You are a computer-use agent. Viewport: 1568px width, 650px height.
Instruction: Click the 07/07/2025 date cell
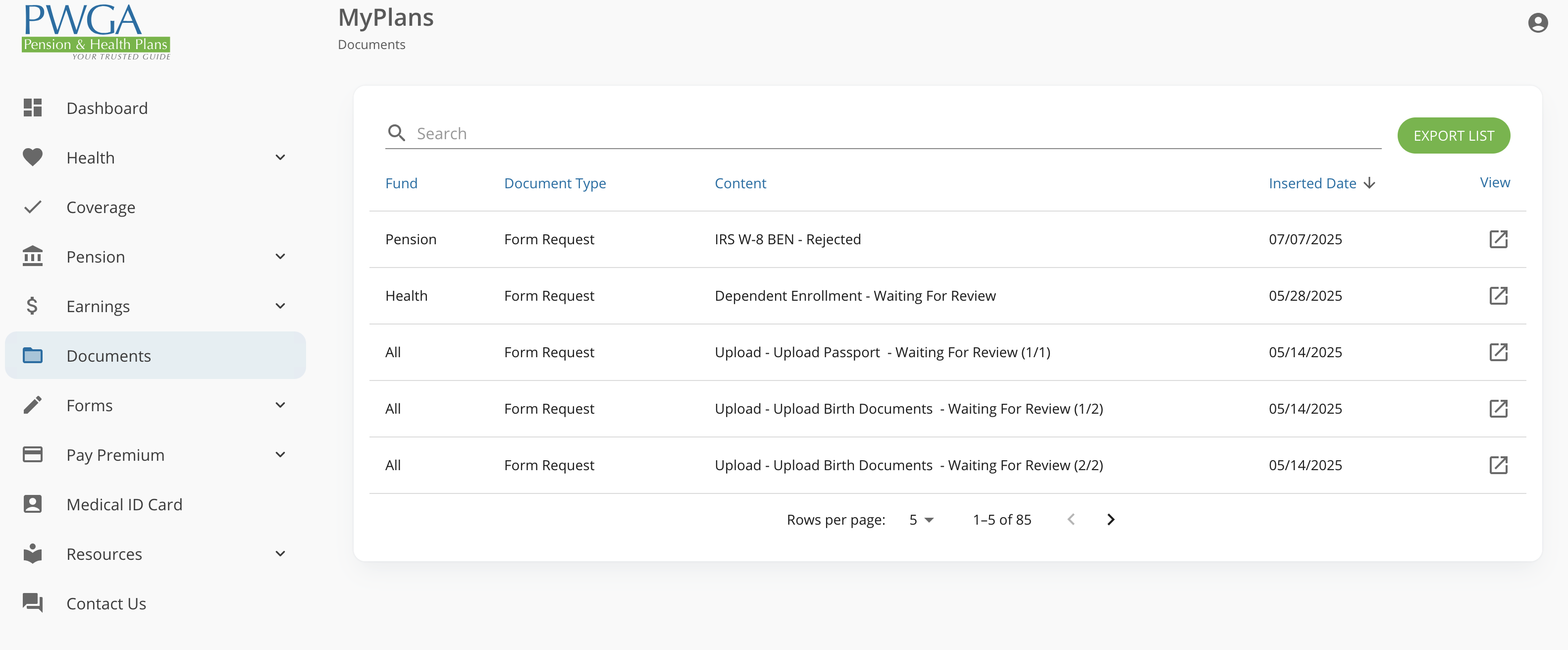click(1305, 239)
